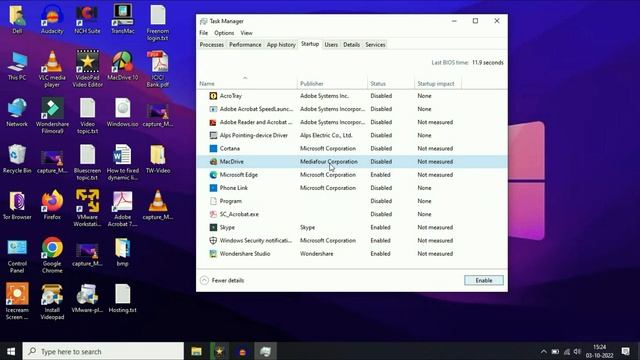This screenshot has width=640, height=360.
Task: Click Mediafour Corporation publisher cell
Action: tap(329, 162)
